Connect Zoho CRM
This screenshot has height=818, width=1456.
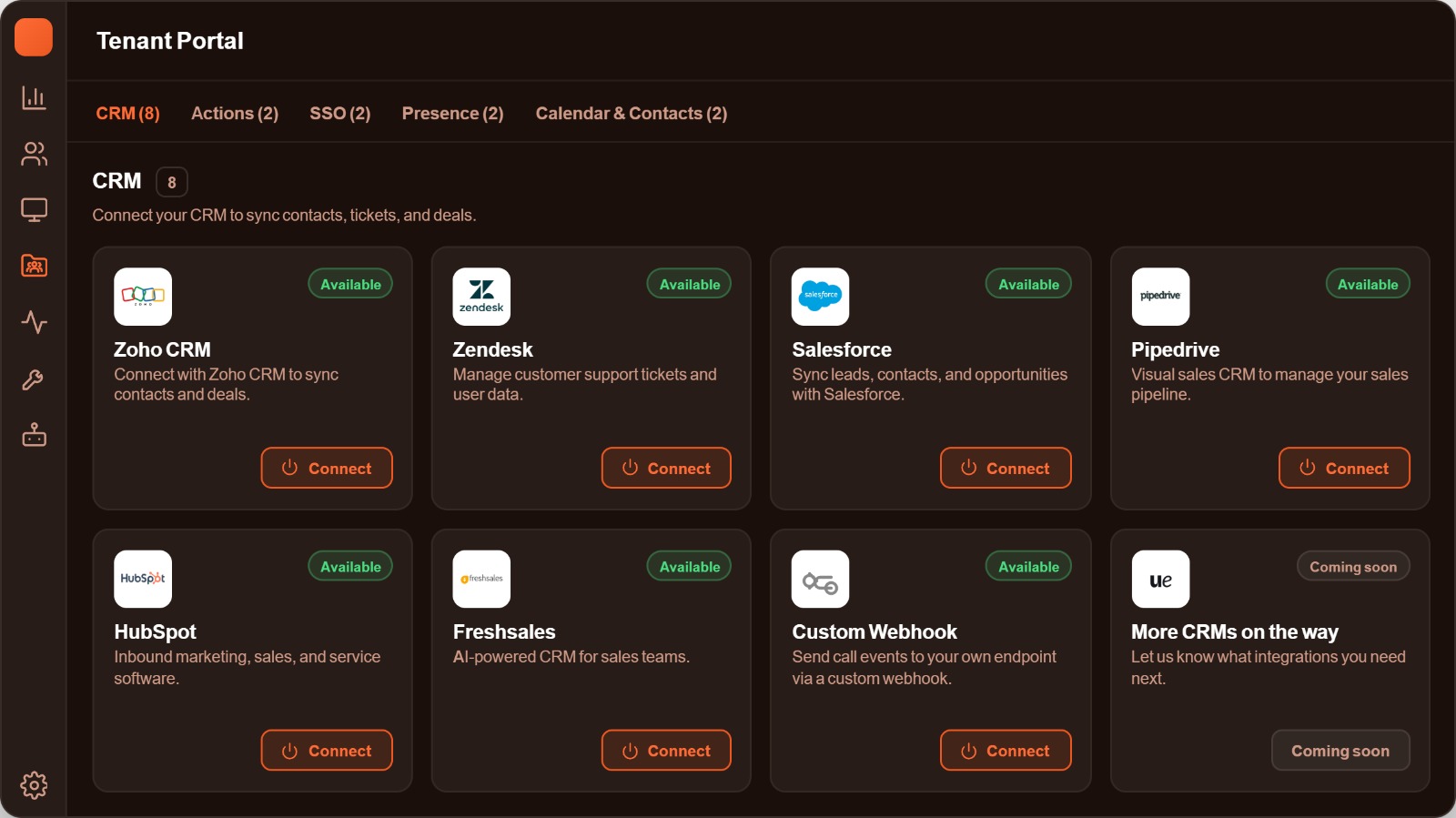[x=327, y=468]
